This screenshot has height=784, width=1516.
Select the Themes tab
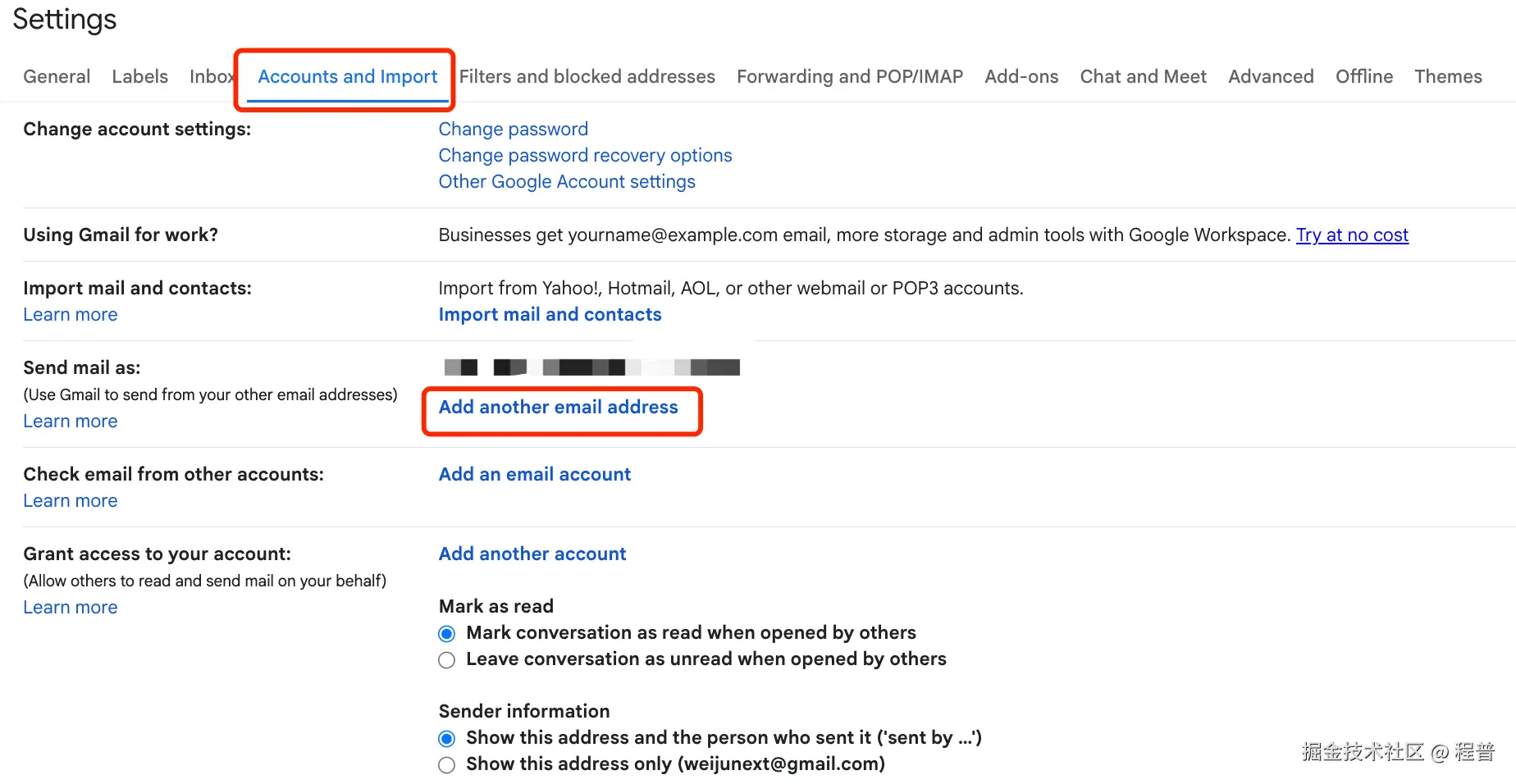click(1448, 76)
